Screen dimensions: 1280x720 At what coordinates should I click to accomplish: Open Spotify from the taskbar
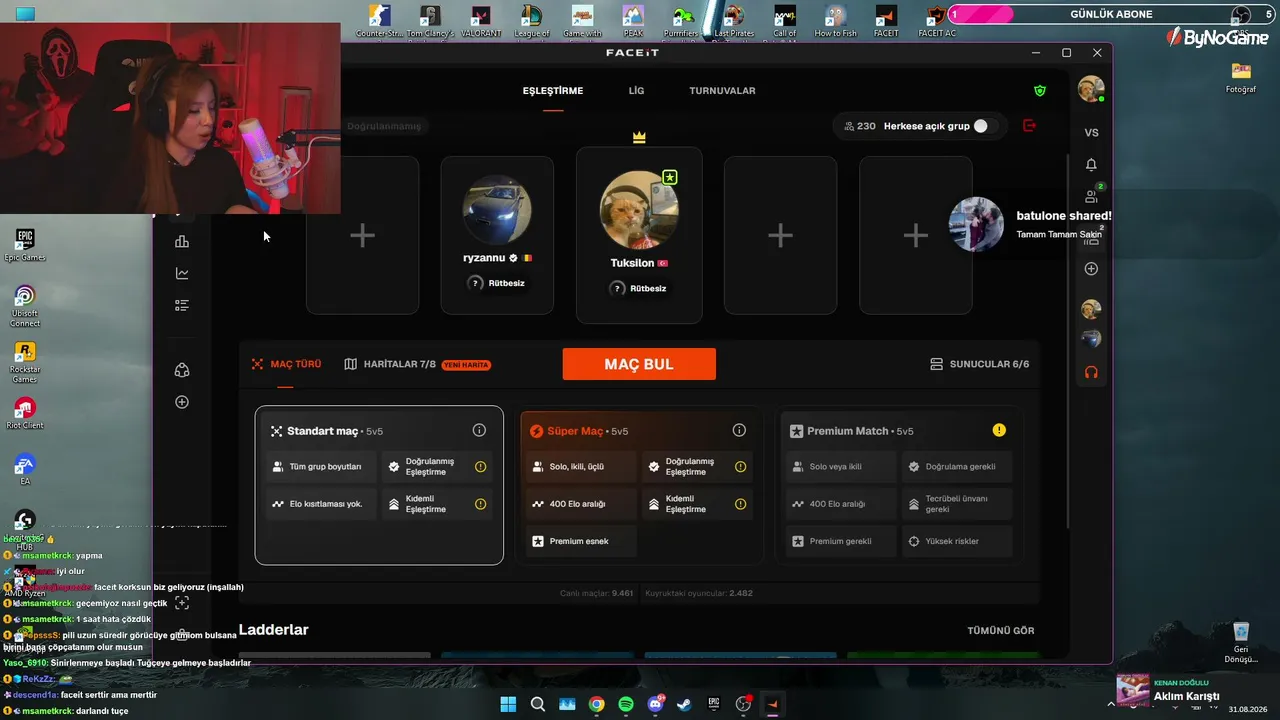point(626,704)
